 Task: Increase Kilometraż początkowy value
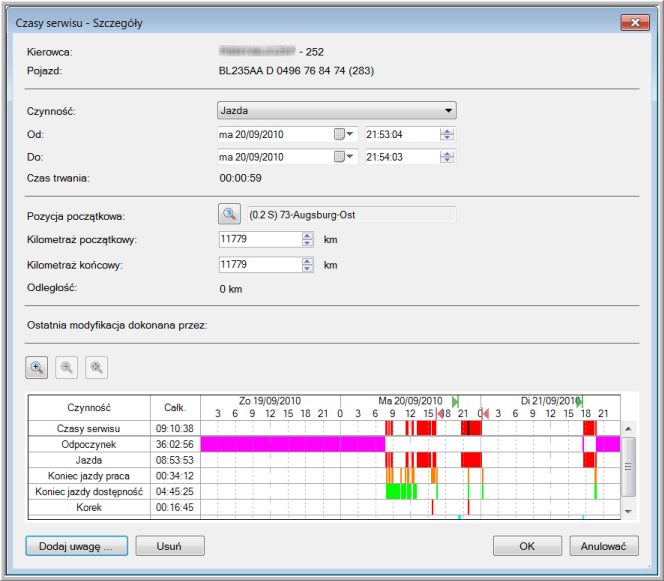click(x=307, y=235)
